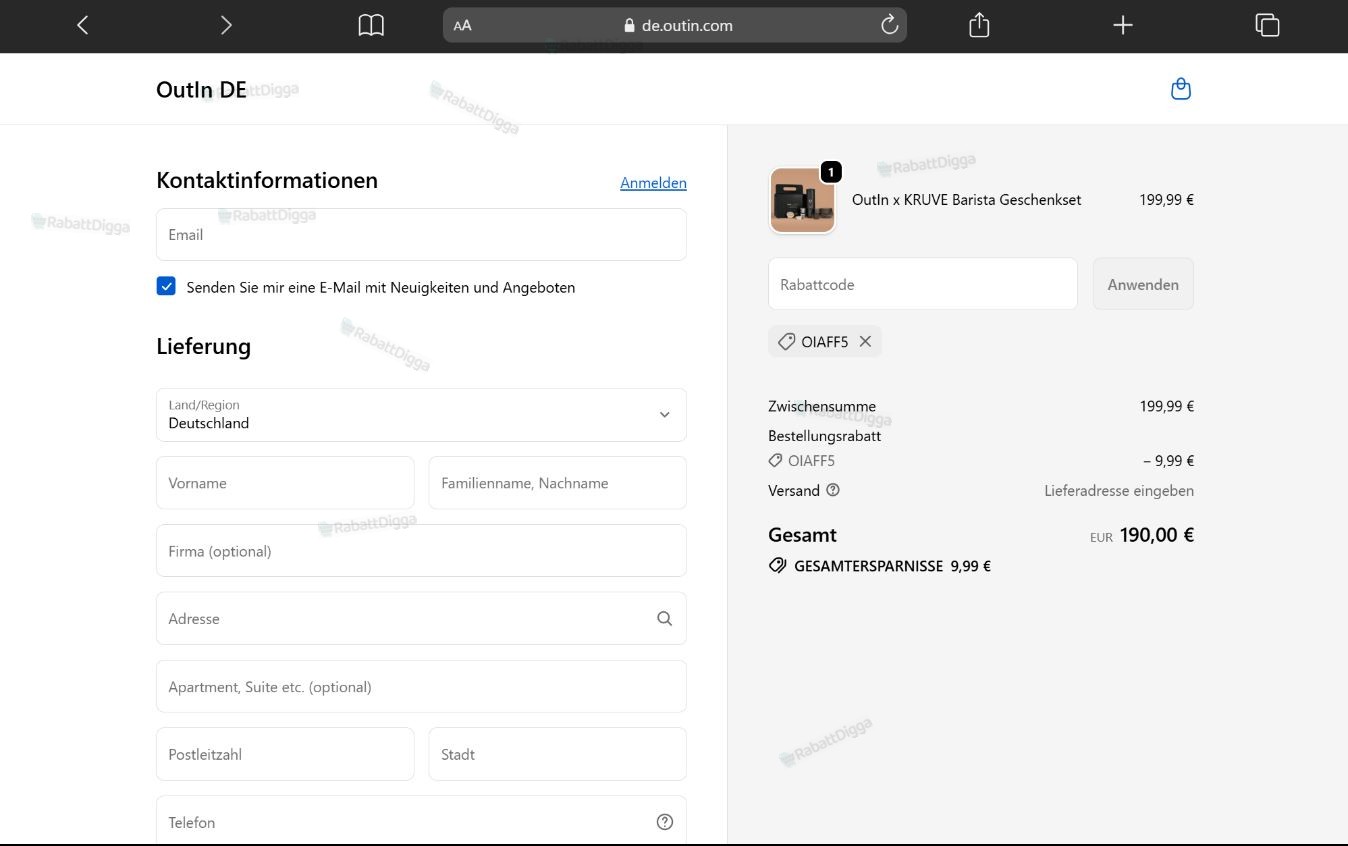Screen dimensions: 1348x846
Task: Focus the Familienname, Nachname field
Action: [x=557, y=483]
